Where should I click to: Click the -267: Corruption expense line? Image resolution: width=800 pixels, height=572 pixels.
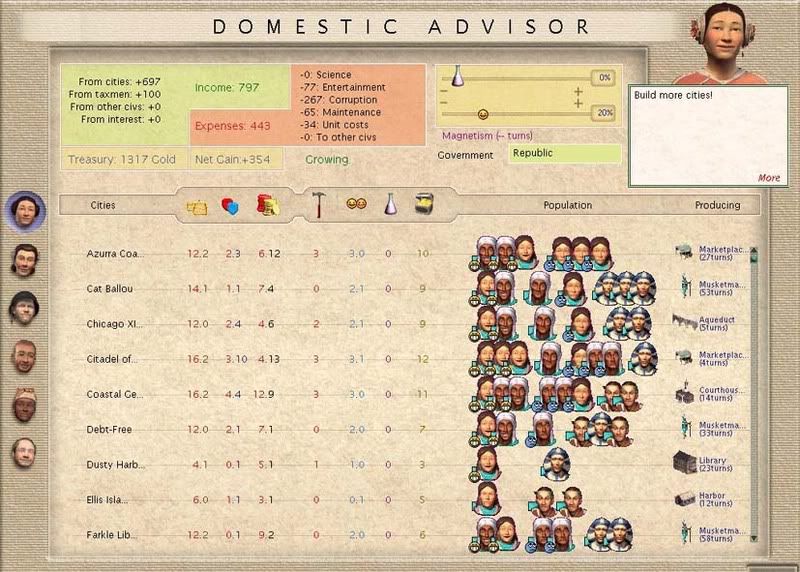(x=339, y=100)
